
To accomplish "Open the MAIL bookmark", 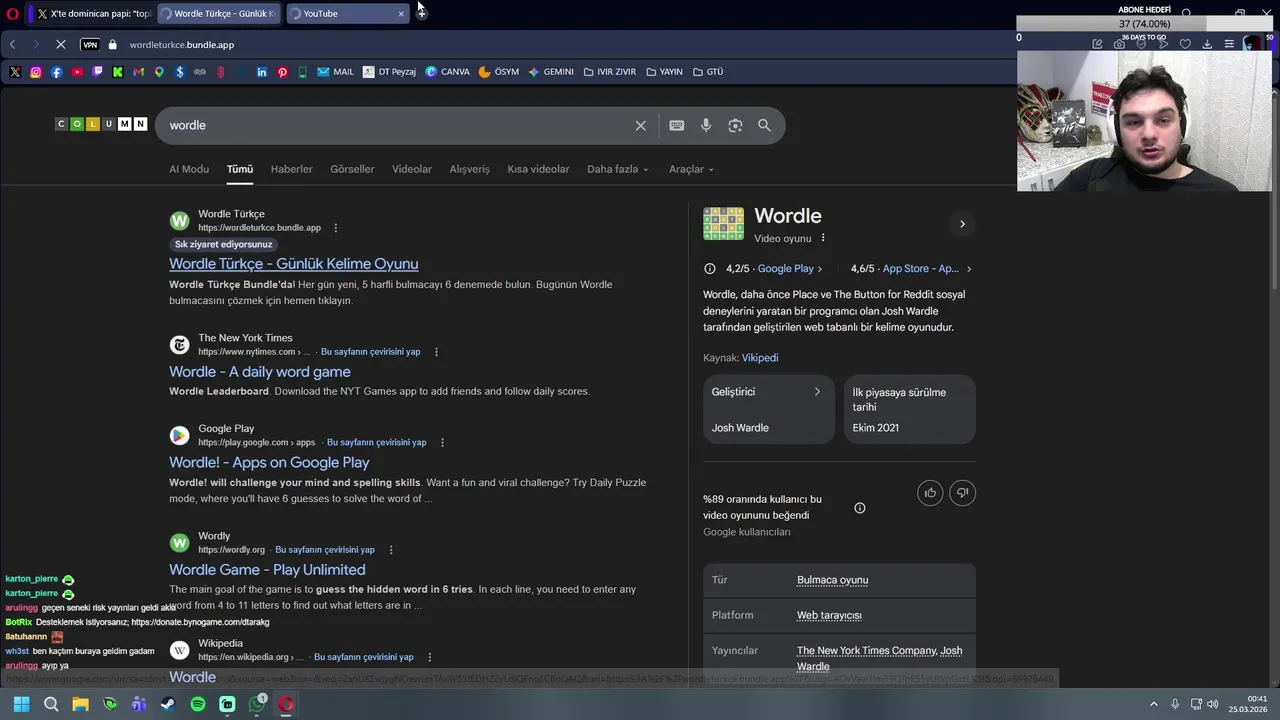I will [336, 72].
